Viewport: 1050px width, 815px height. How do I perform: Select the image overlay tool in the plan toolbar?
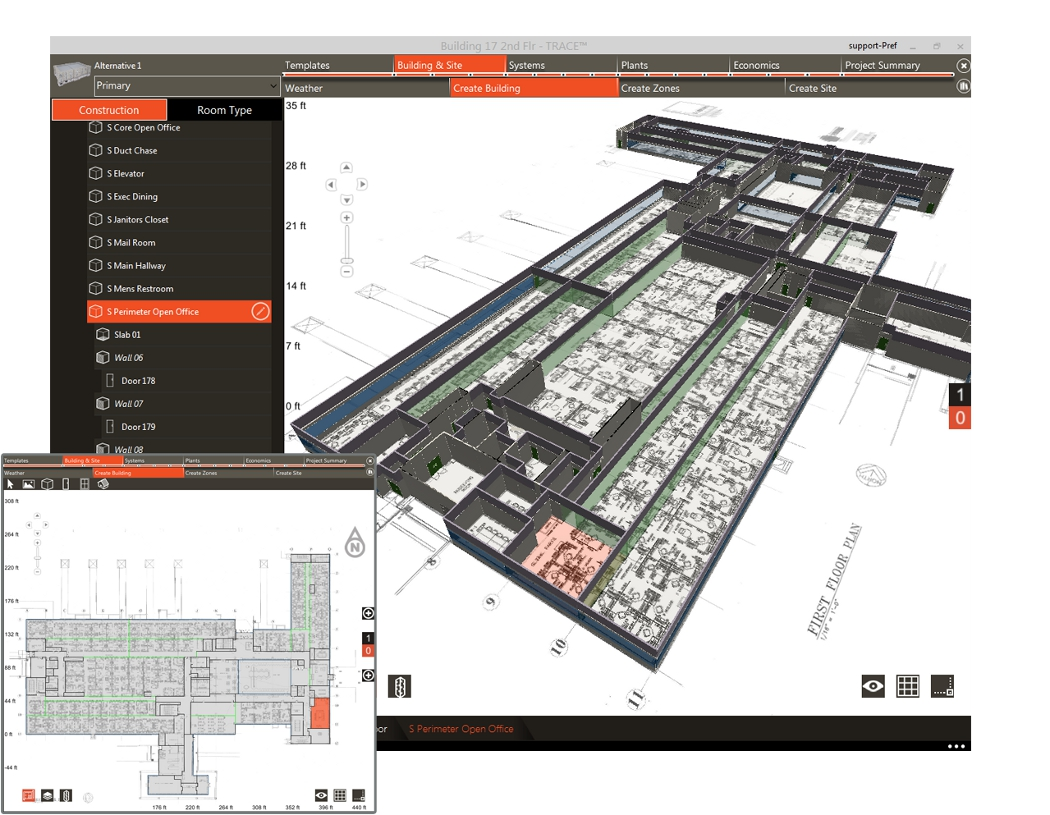28,484
